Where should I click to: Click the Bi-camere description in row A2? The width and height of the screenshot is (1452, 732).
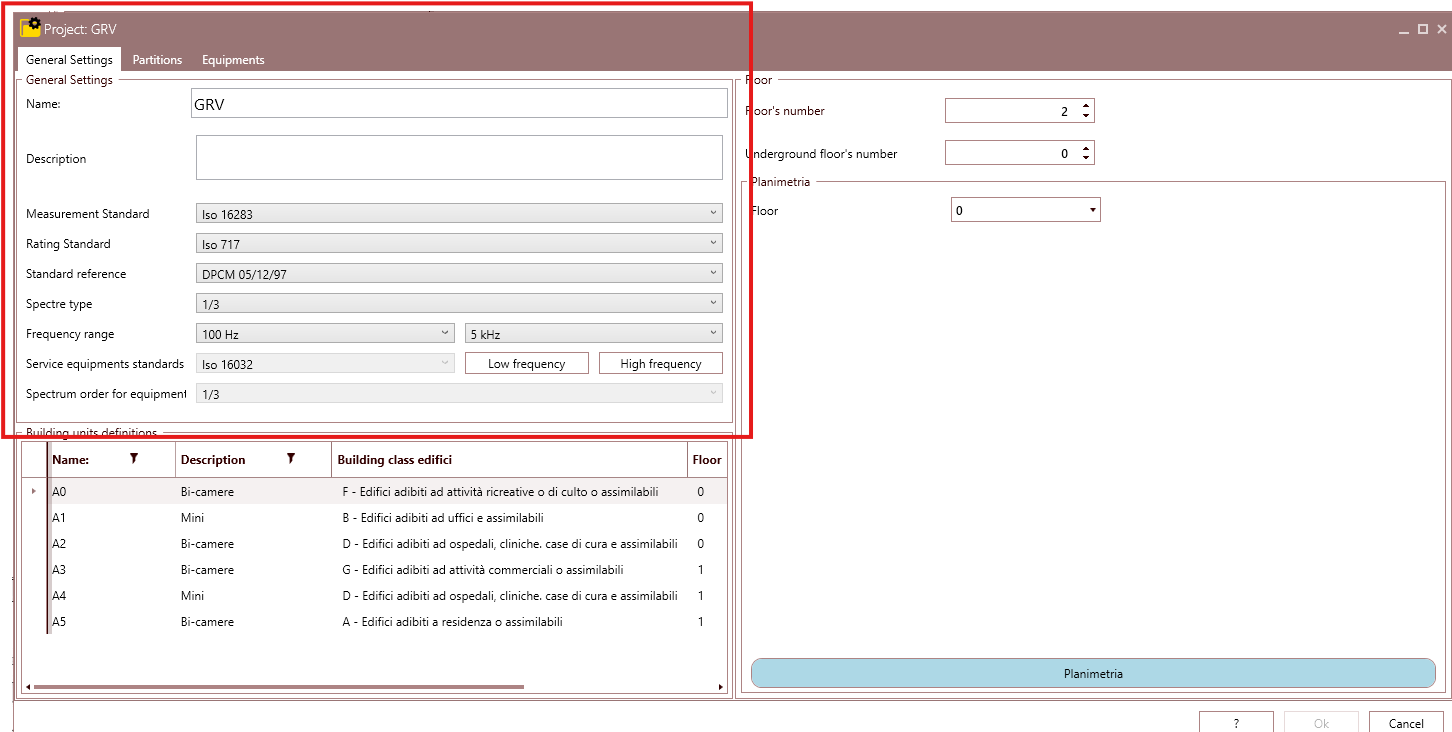(207, 544)
